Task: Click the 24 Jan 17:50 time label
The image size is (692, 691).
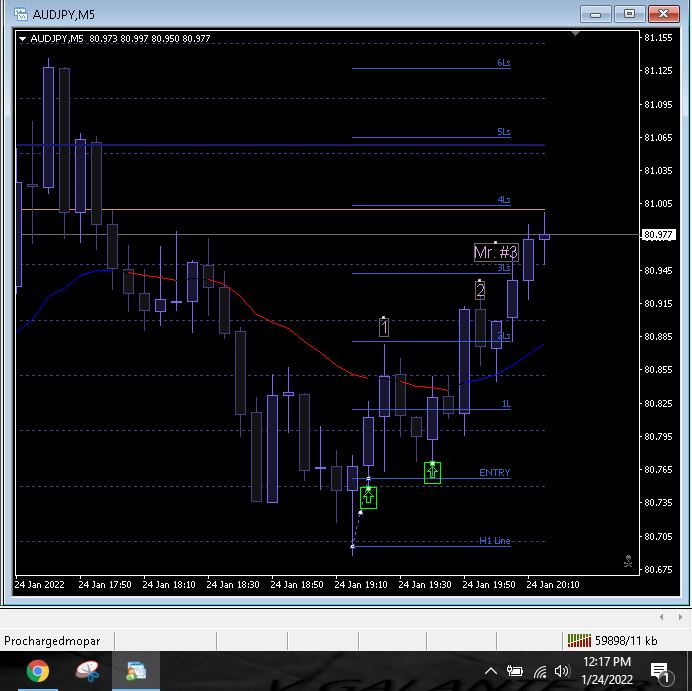Action: 105,585
